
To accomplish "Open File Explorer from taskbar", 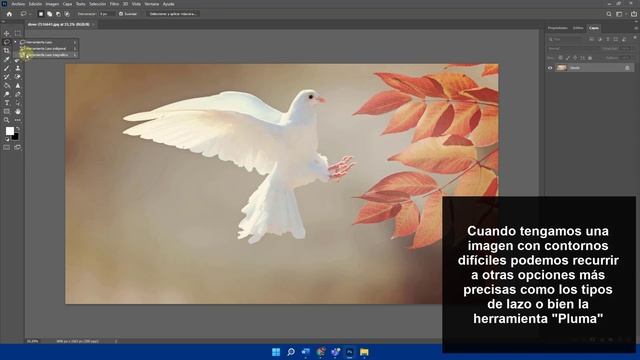I will click(x=364, y=352).
